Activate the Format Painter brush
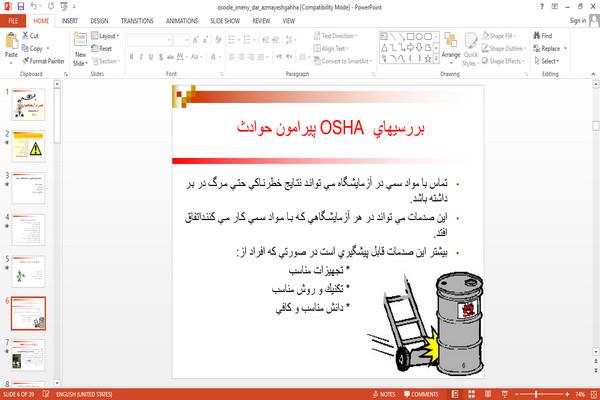Viewport: 600px width, 400px height. pyautogui.click(x=43, y=61)
